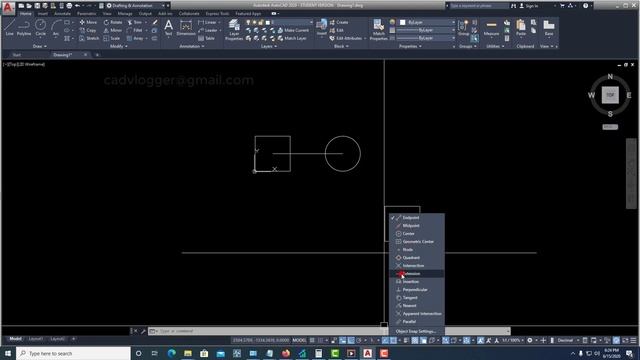640x360 pixels.
Task: Open the Insert ribbon tab
Action: click(42, 13)
